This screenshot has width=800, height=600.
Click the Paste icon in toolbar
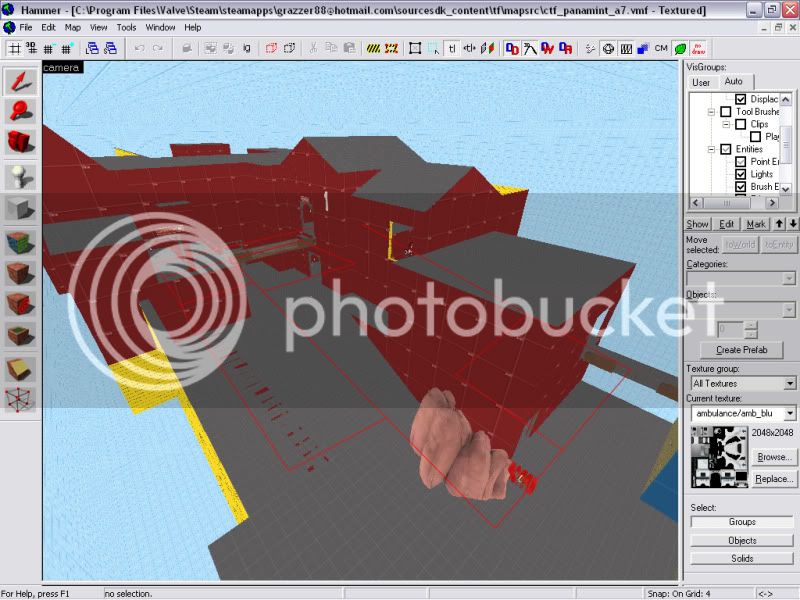(x=349, y=48)
